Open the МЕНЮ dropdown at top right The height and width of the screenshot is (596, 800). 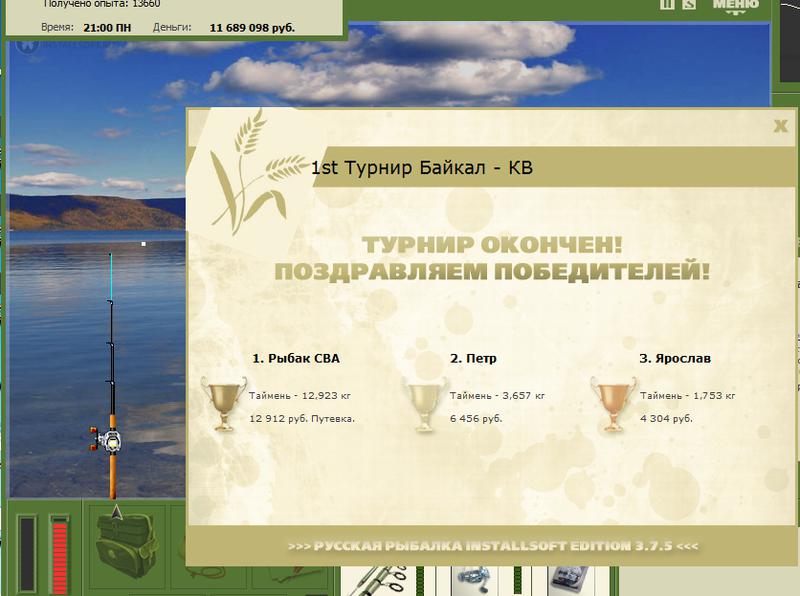click(735, 5)
